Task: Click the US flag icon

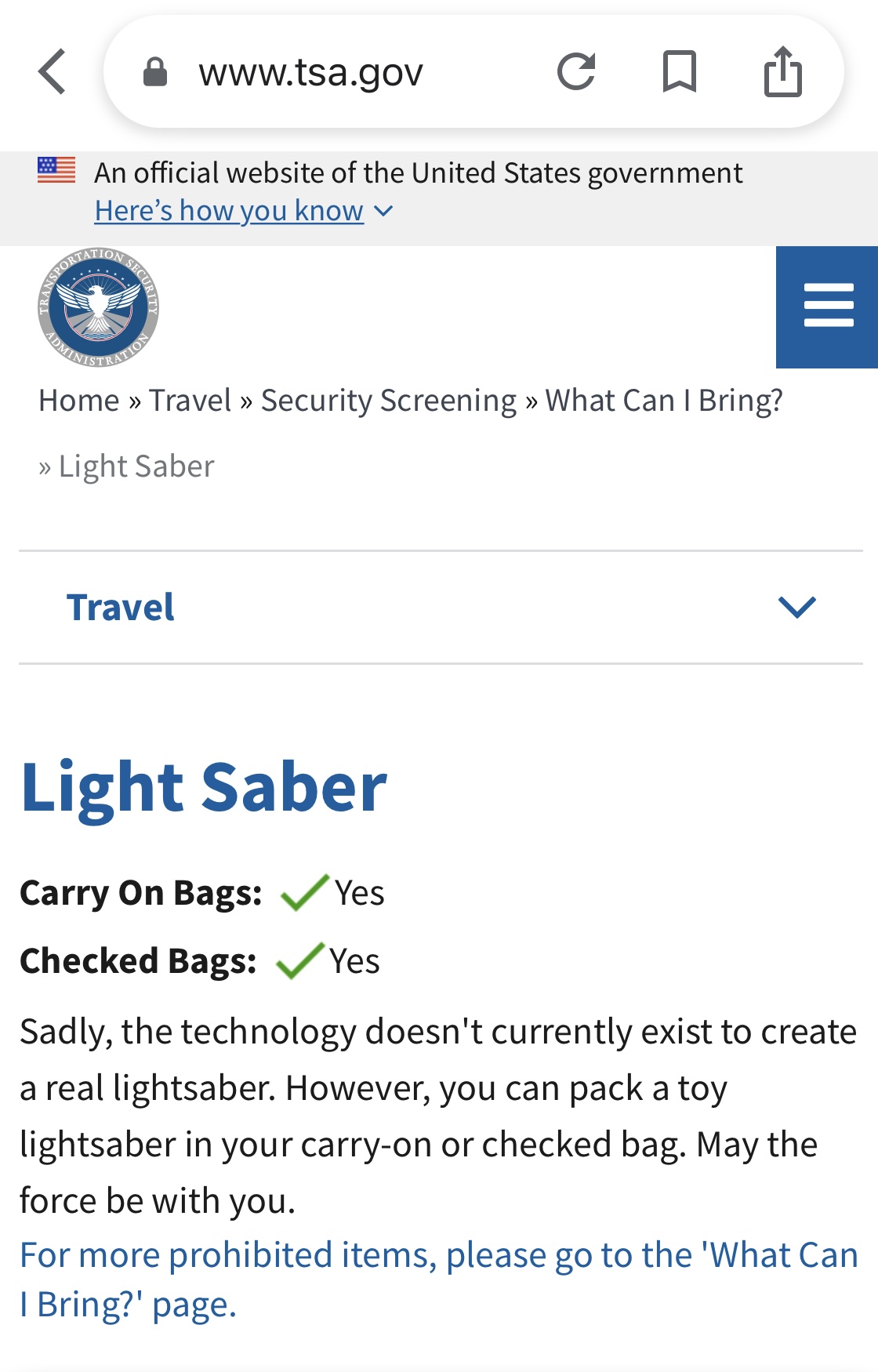Action: 56,170
